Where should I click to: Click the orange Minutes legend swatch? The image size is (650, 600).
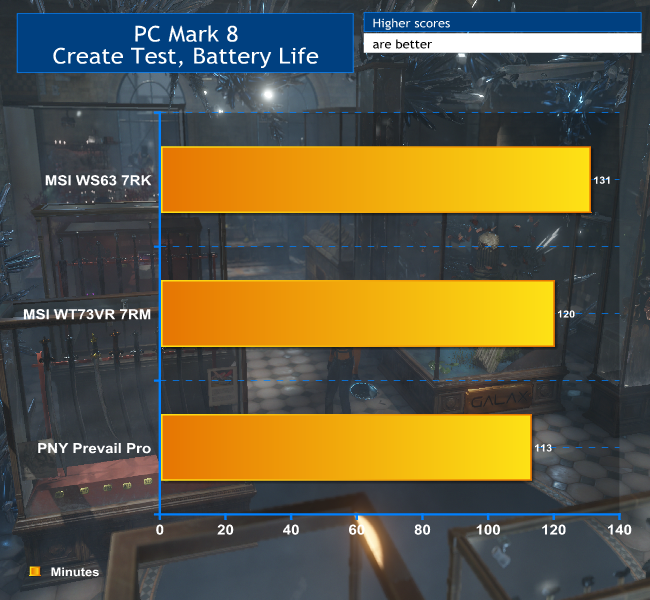click(35, 571)
